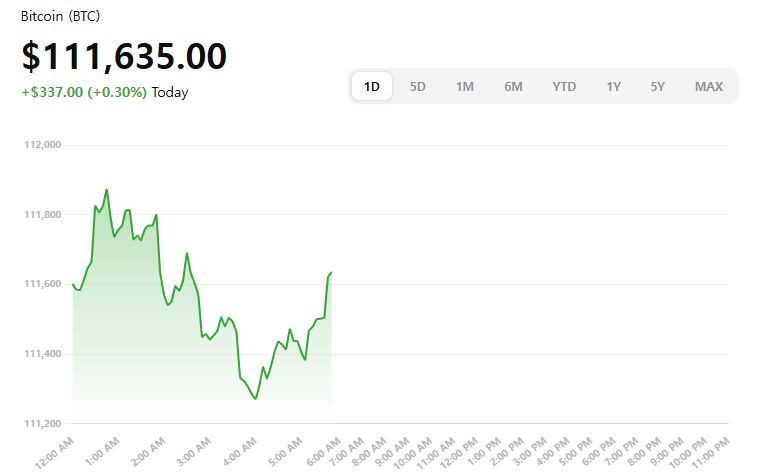The height and width of the screenshot is (475, 758).
Task: Select the YTD range tab
Action: tap(564, 86)
